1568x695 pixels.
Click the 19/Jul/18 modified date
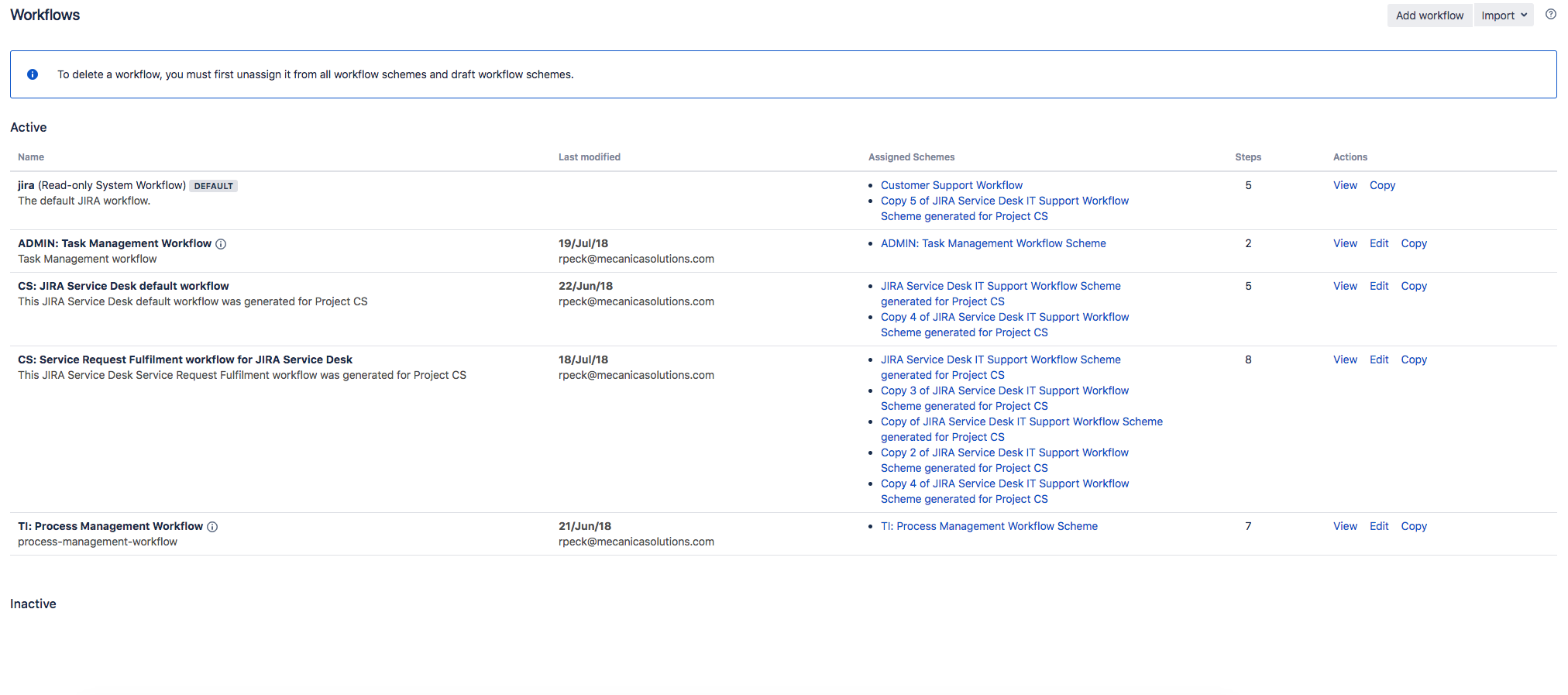pyautogui.click(x=583, y=243)
